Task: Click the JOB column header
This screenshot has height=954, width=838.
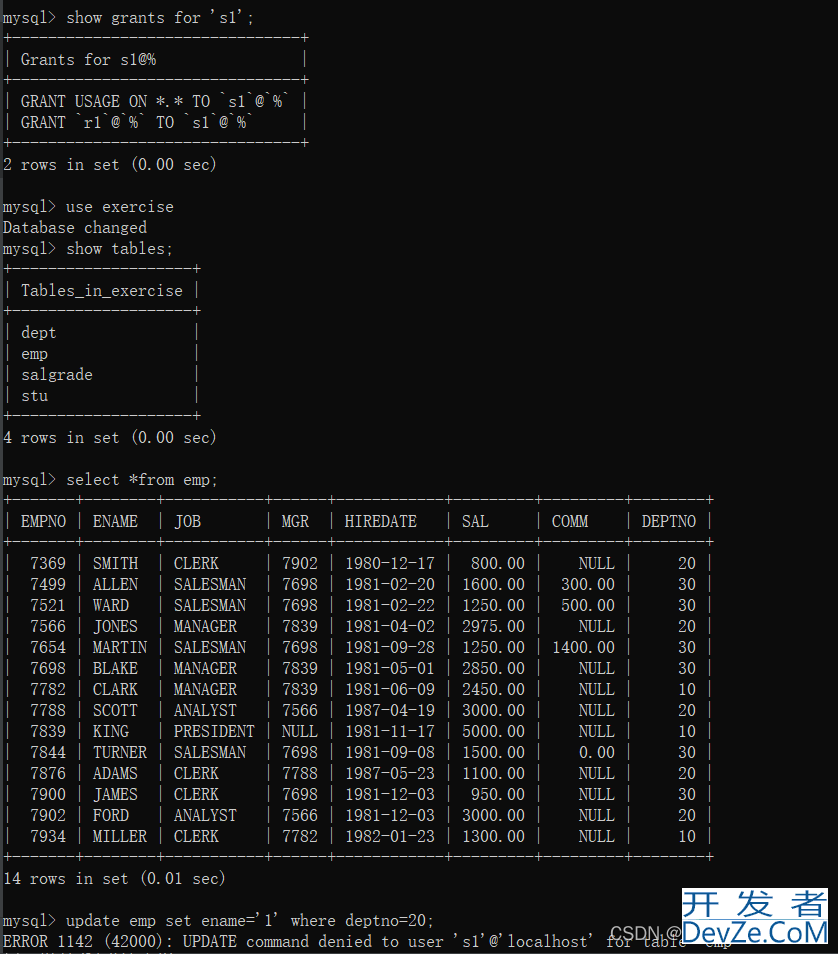Action: pos(187,521)
